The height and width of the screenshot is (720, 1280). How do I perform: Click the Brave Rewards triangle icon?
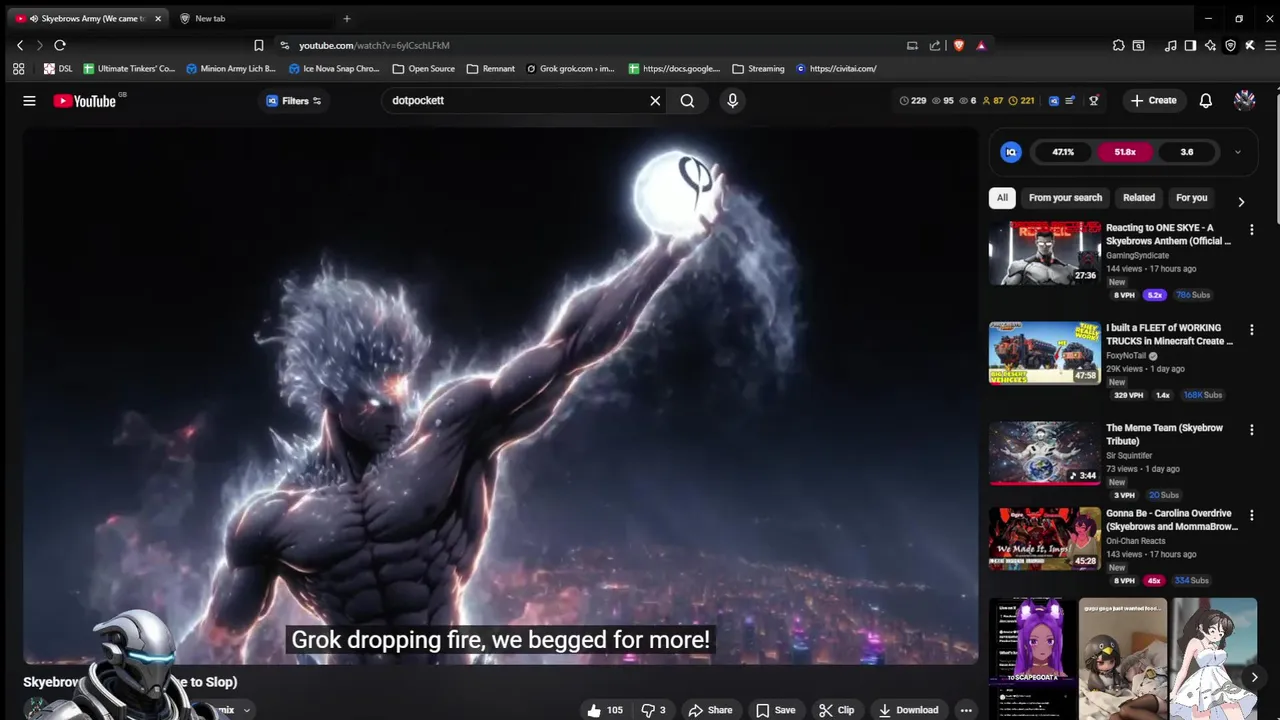tap(981, 45)
